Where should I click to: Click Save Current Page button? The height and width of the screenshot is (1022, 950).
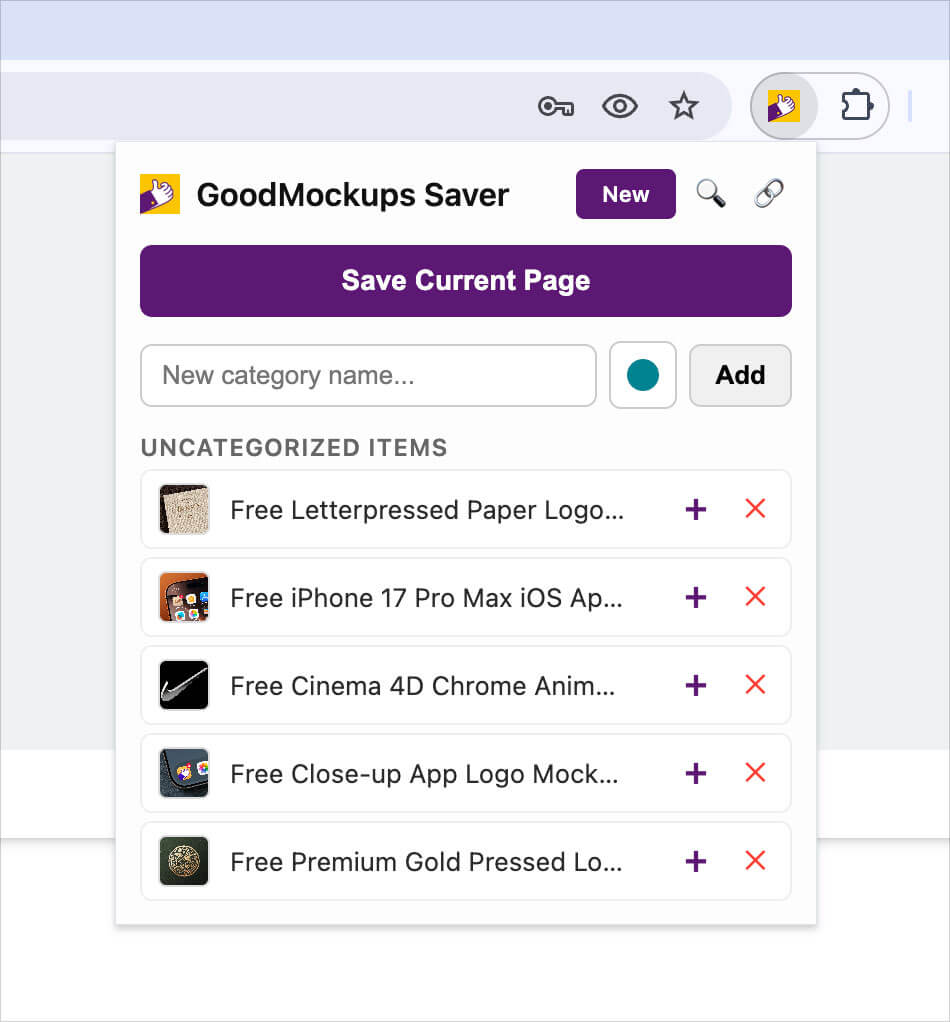click(466, 281)
